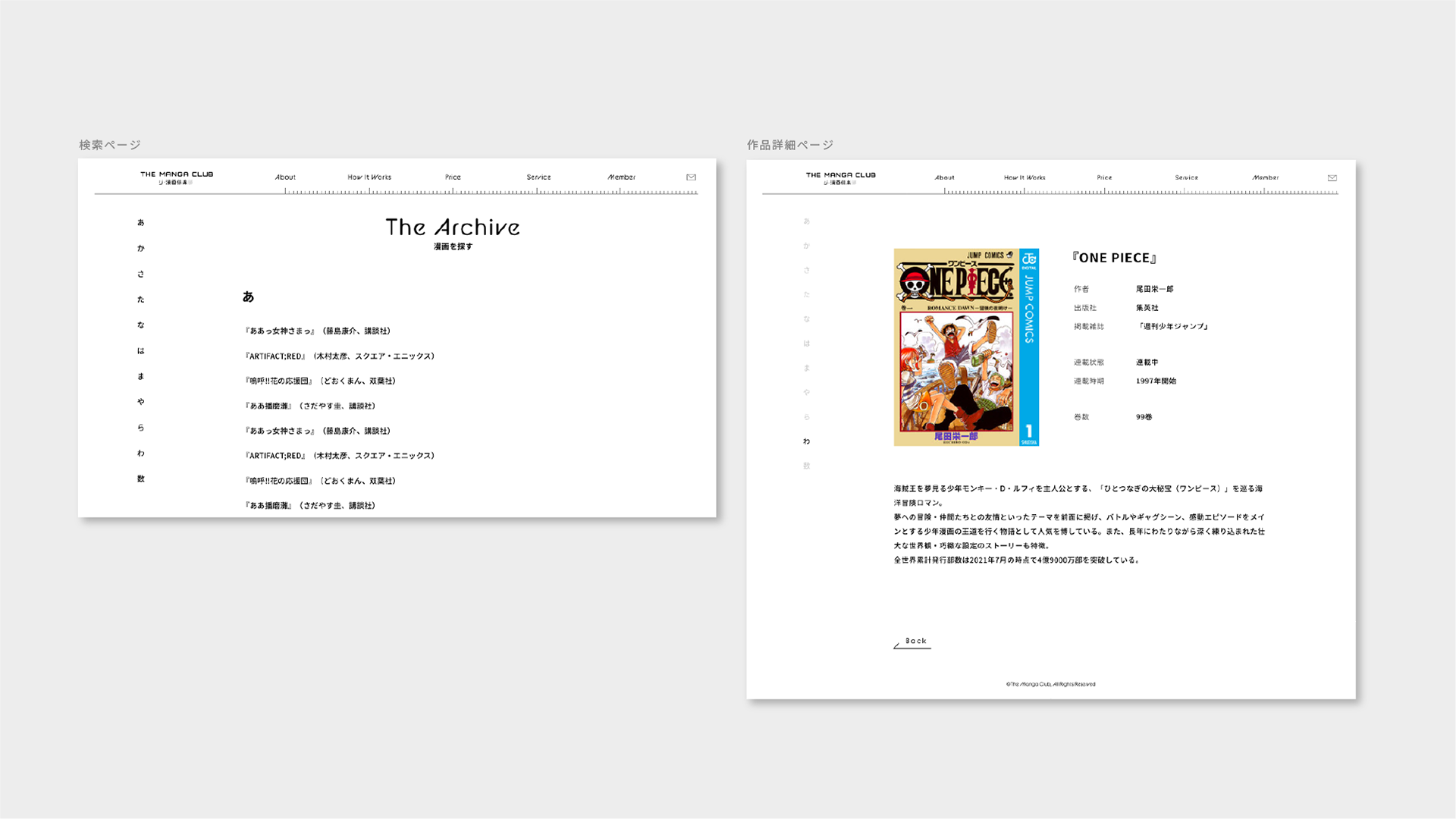Click serialization period 1997年開始
Screen dimensions: 1456x819
[x=1156, y=381]
